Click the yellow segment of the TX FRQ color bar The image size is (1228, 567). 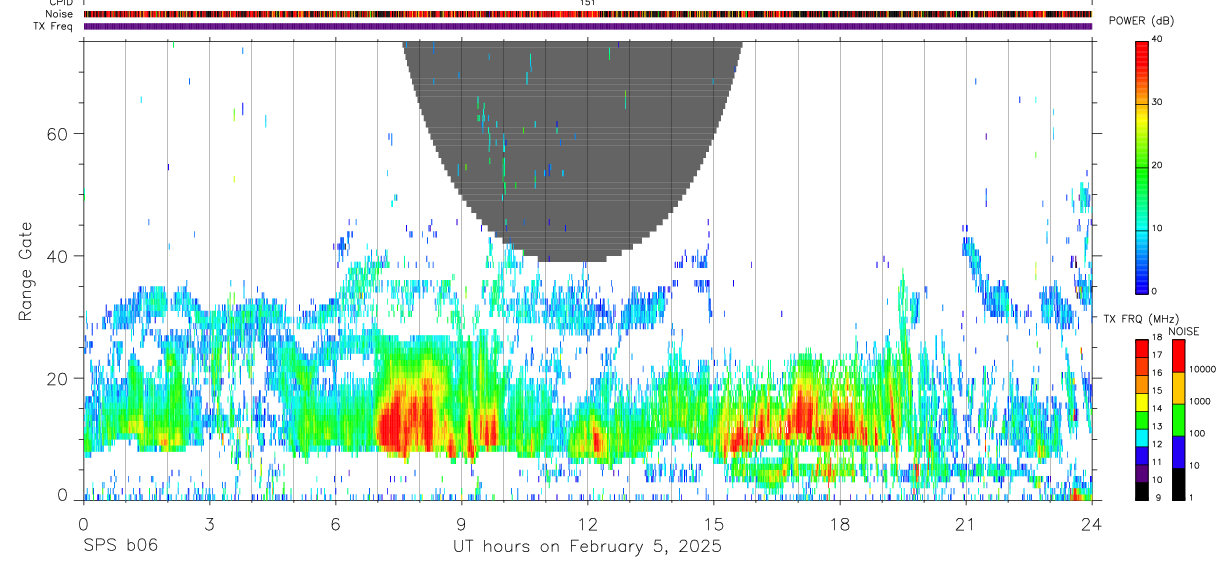(x=1142, y=402)
